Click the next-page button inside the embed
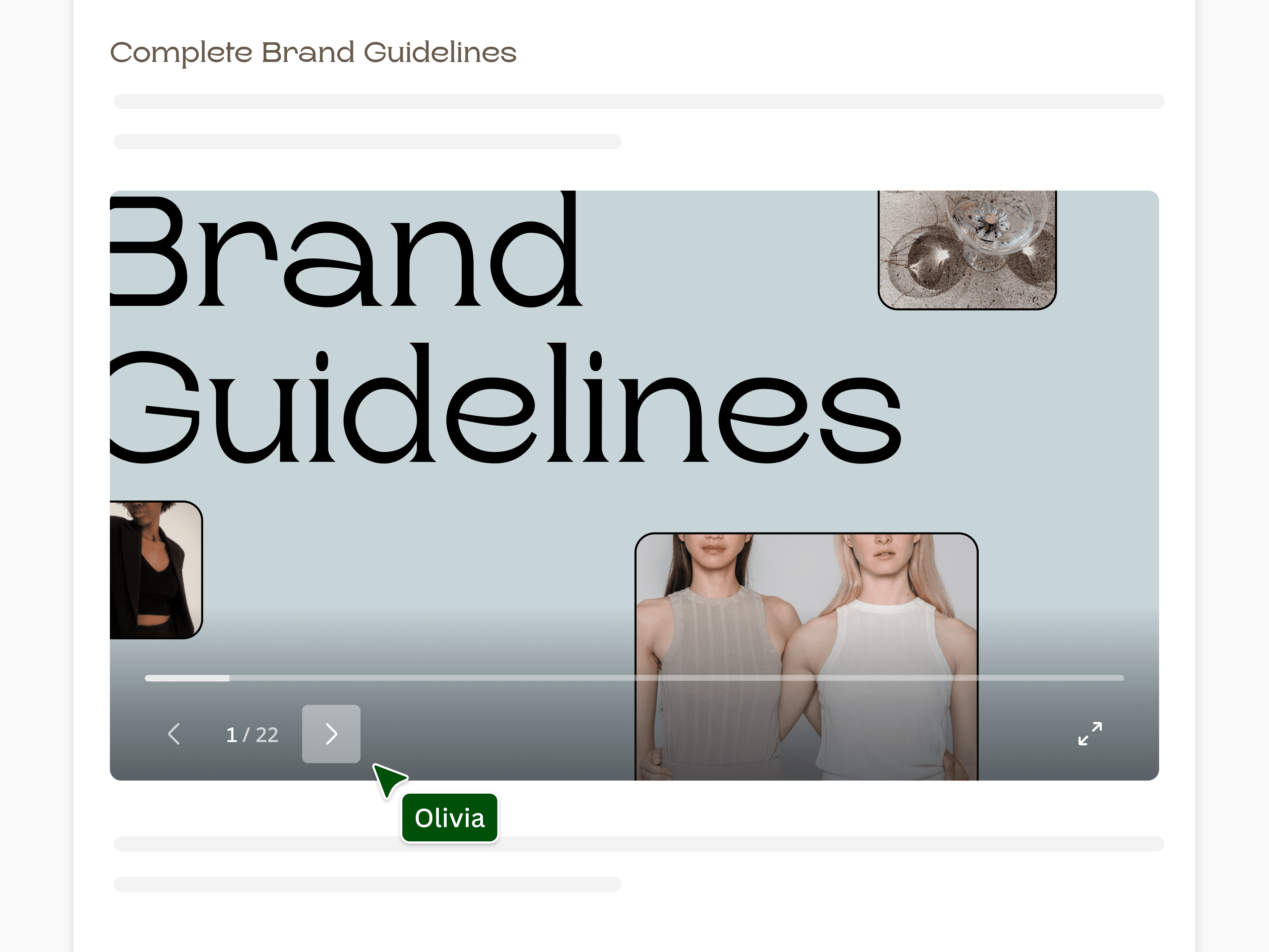Viewport: 1269px width, 952px height. 331,734
